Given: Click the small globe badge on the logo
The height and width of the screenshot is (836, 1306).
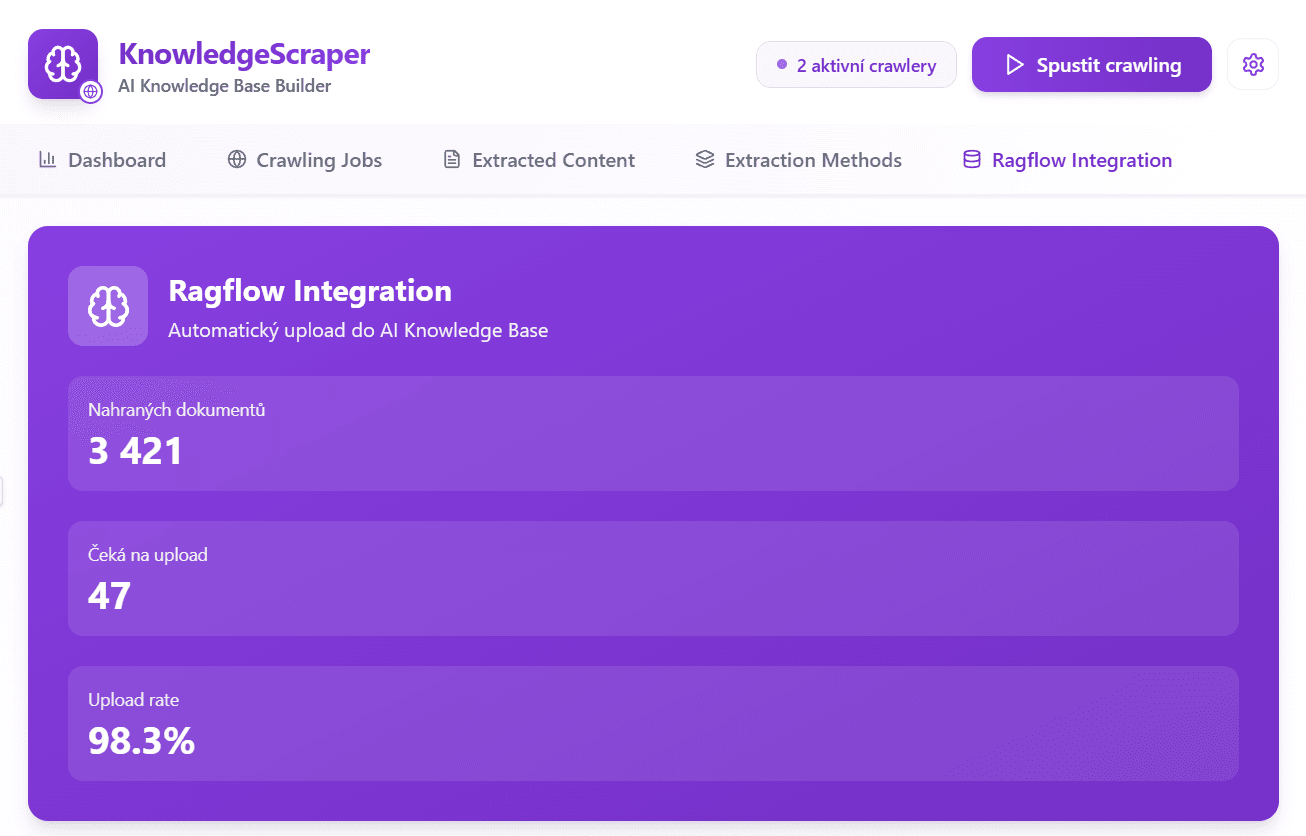Looking at the screenshot, I should click(x=91, y=91).
